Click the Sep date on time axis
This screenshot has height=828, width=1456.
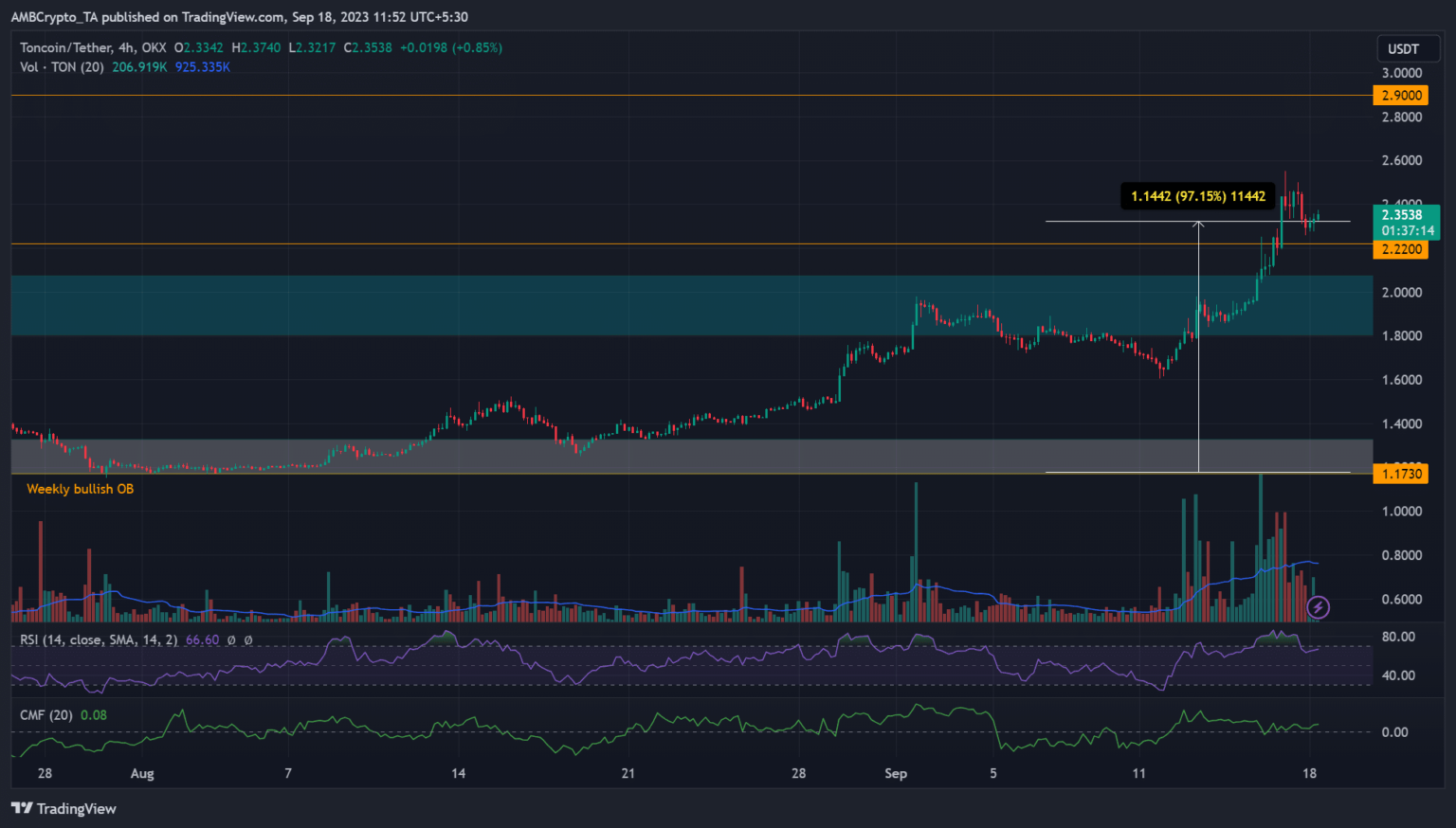[896, 773]
